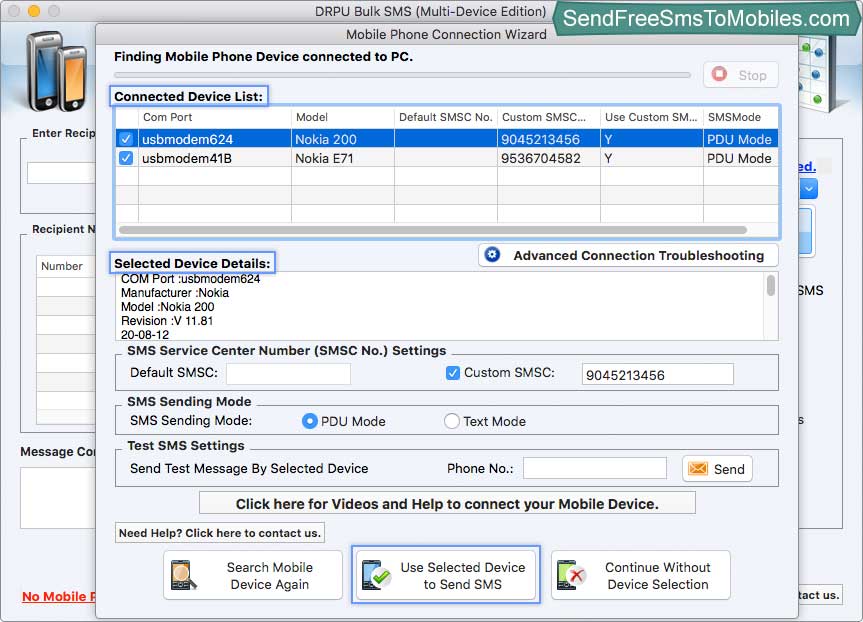Click the green check phone icon

coord(375,576)
